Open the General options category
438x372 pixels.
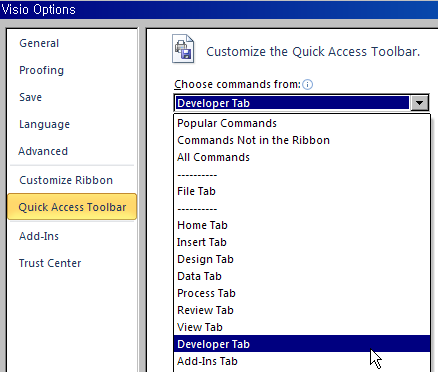pos(39,43)
